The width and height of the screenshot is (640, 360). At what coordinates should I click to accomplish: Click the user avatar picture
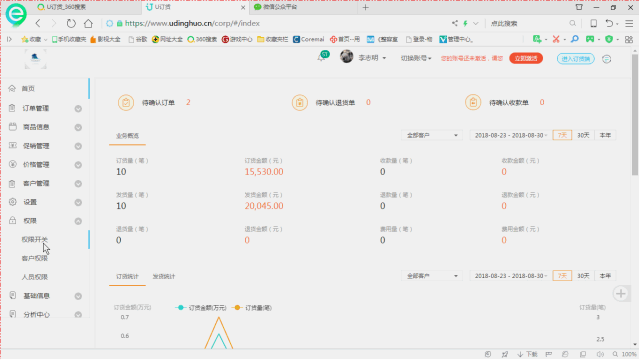point(347,56)
